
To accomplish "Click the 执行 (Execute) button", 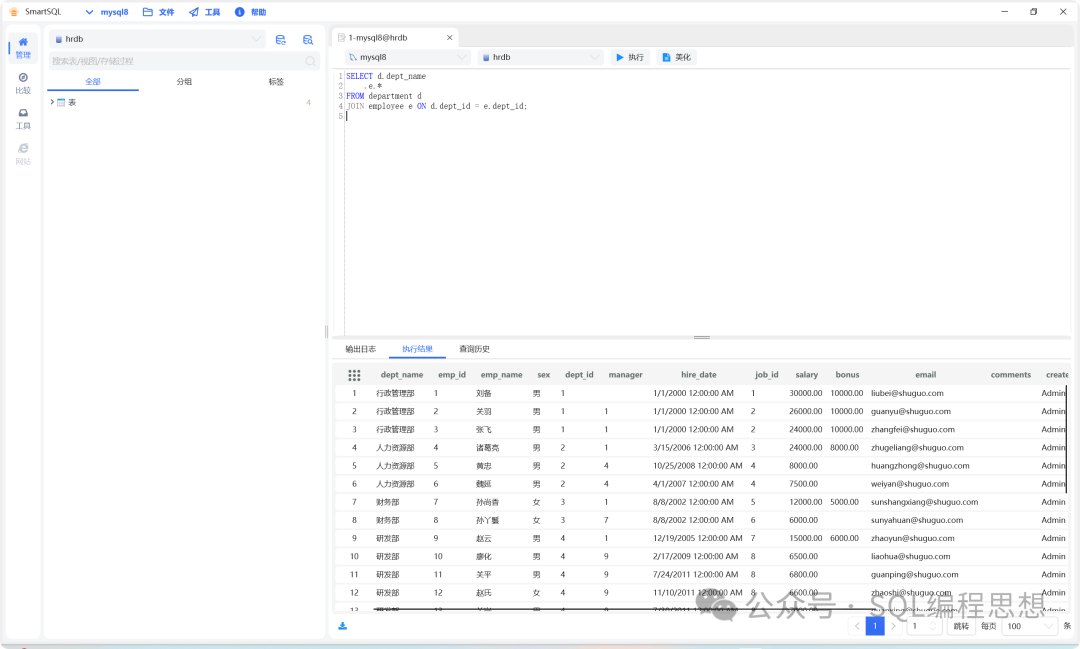I will tap(630, 58).
